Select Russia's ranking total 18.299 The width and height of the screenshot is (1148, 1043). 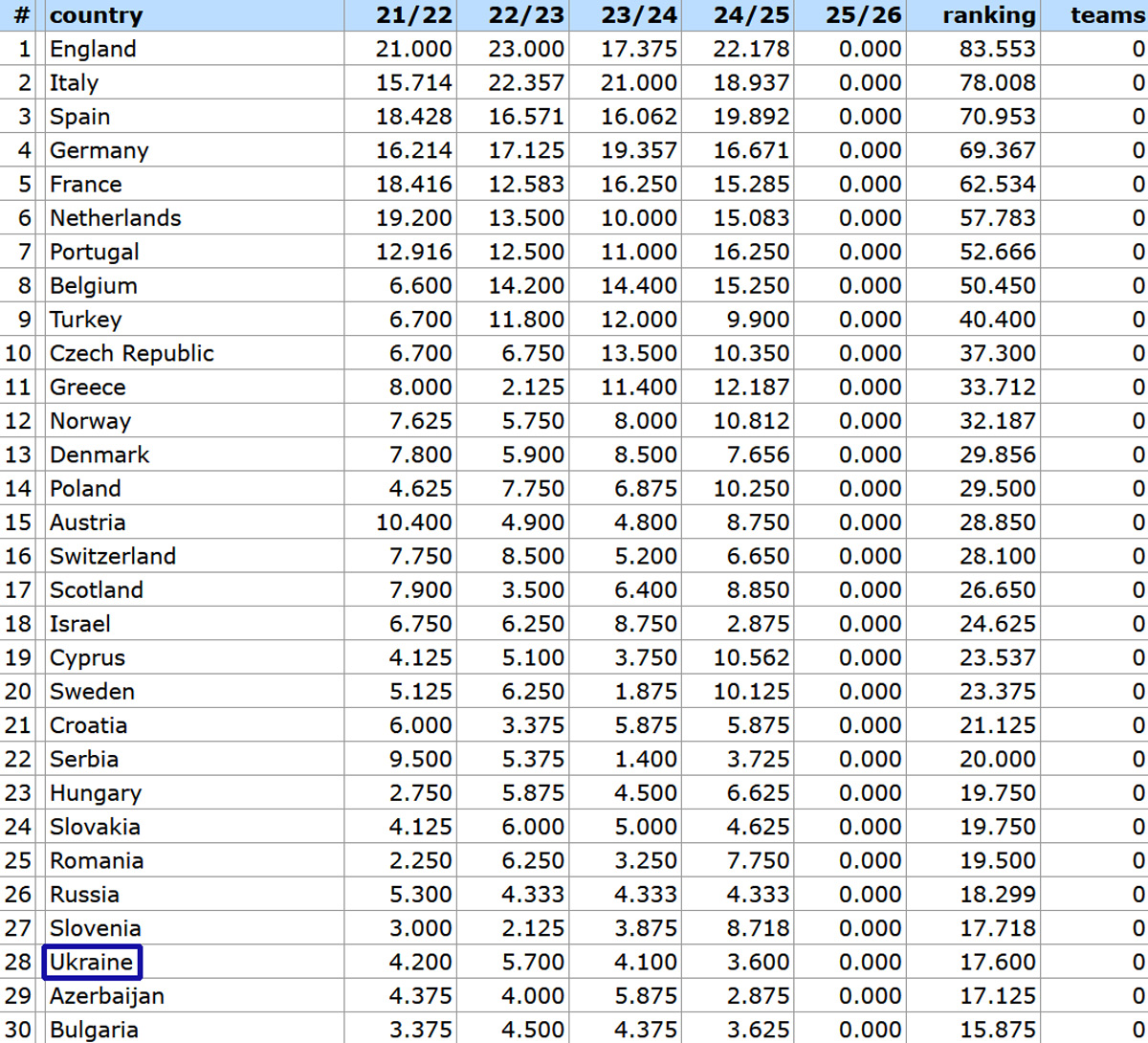click(997, 895)
